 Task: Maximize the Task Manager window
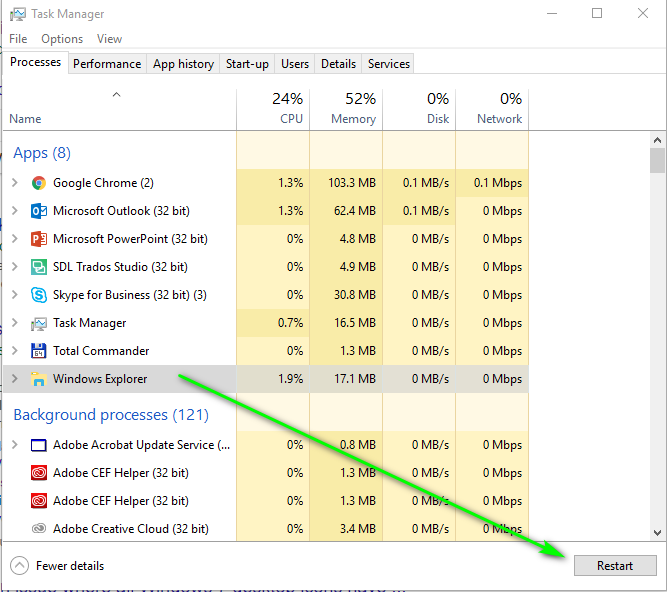(x=597, y=13)
